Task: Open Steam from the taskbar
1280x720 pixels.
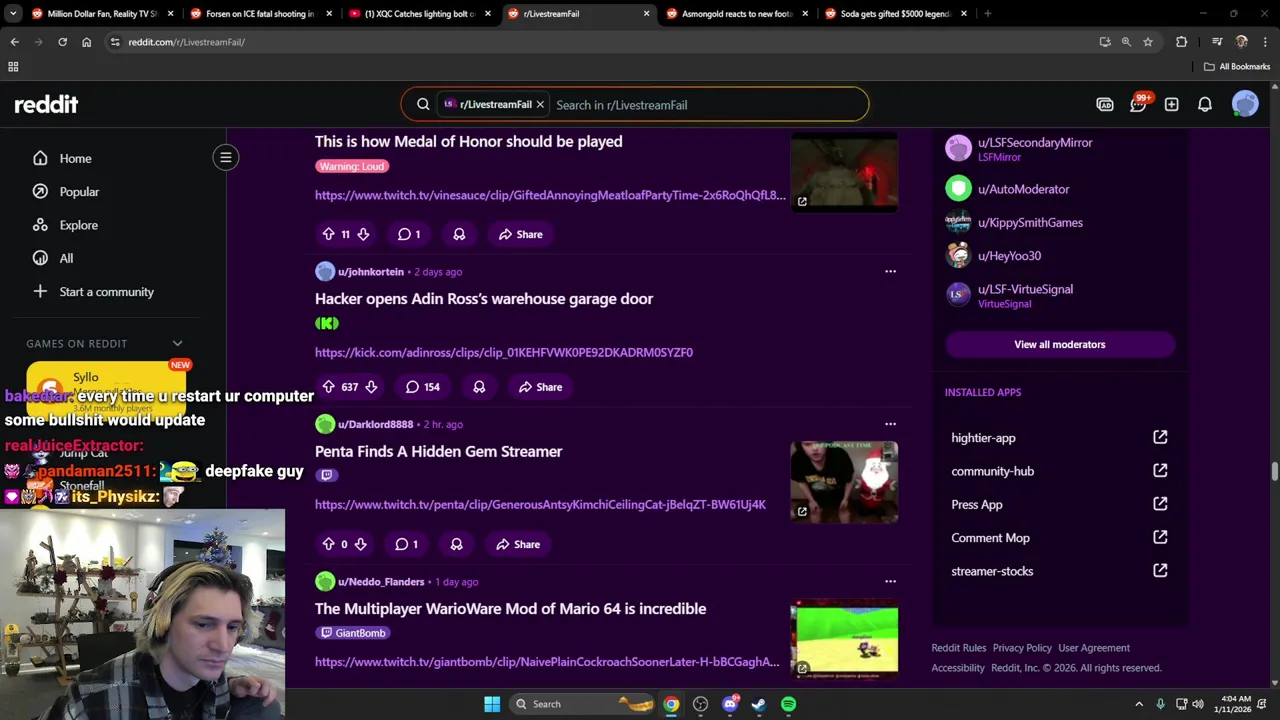Action: click(759, 704)
